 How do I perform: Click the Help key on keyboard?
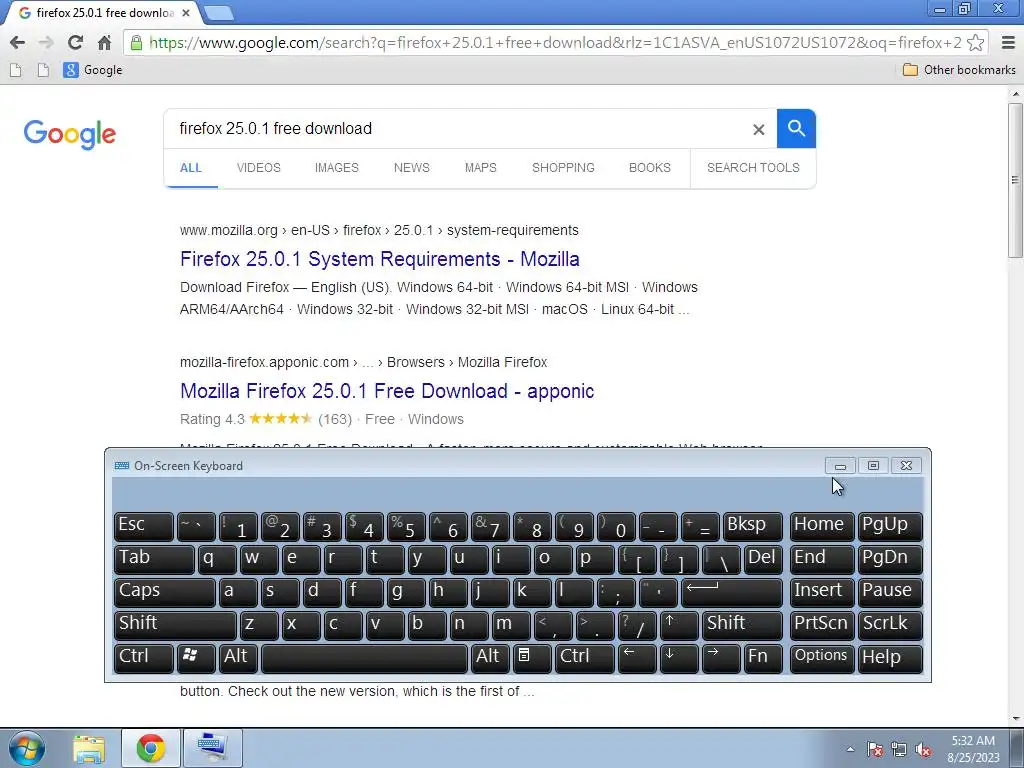tap(889, 657)
